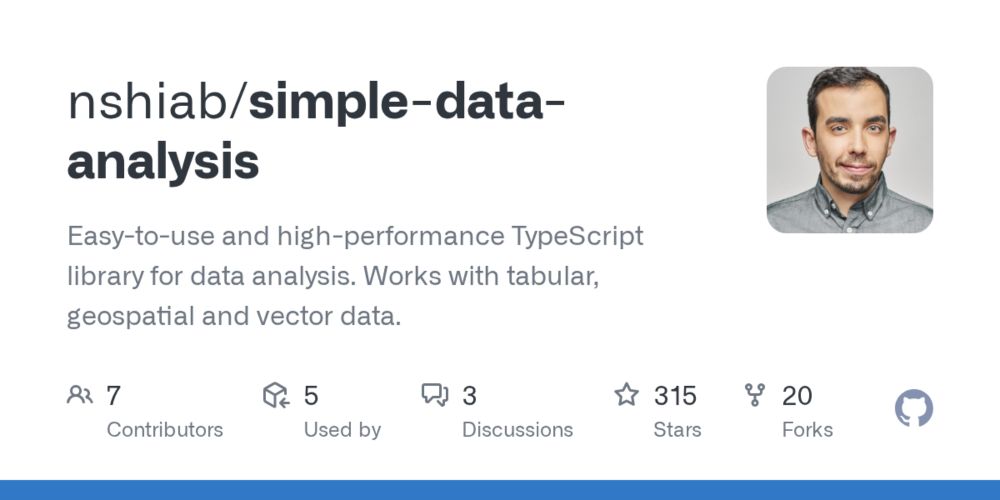This screenshot has width=1000, height=500.
Task: Click the TypeScript library description text
Action: click(x=355, y=277)
